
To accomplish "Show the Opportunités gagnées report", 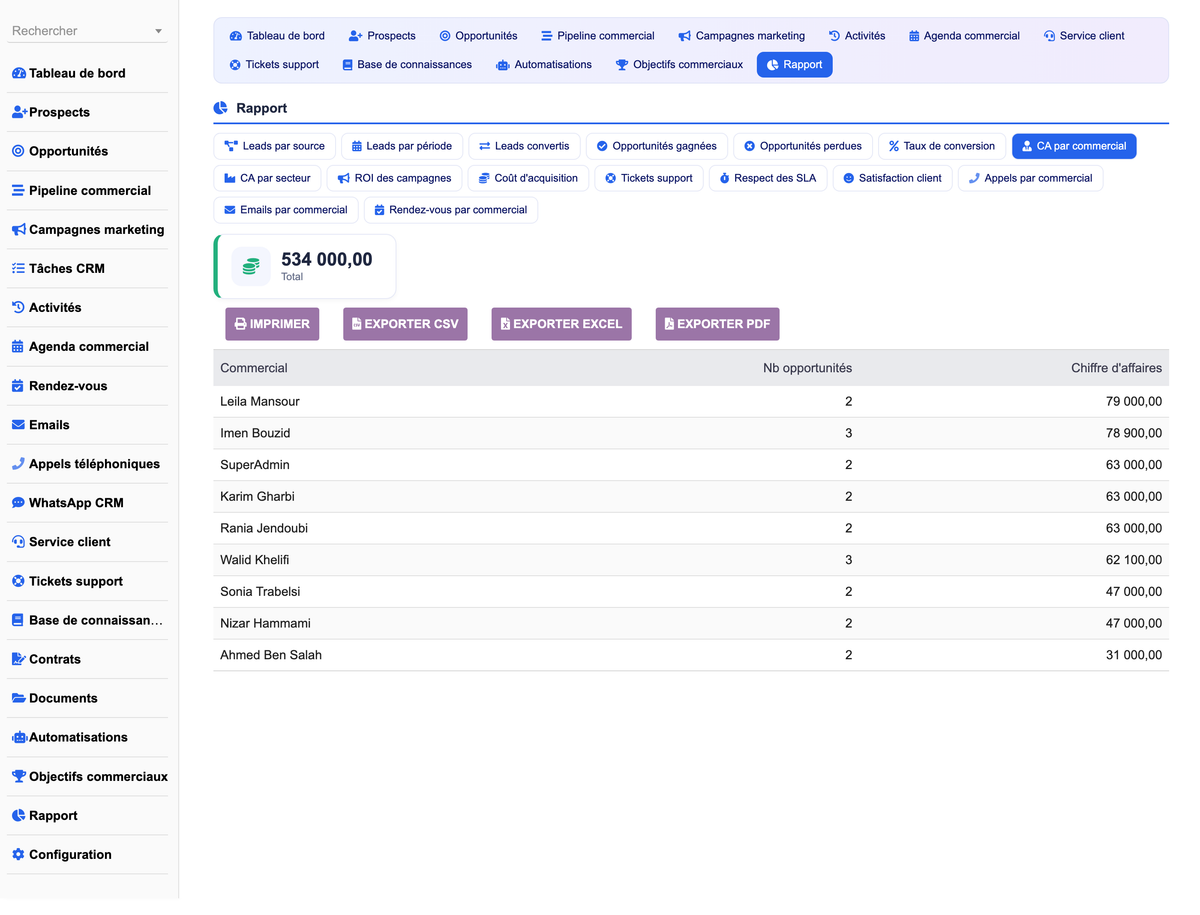I will coord(656,146).
